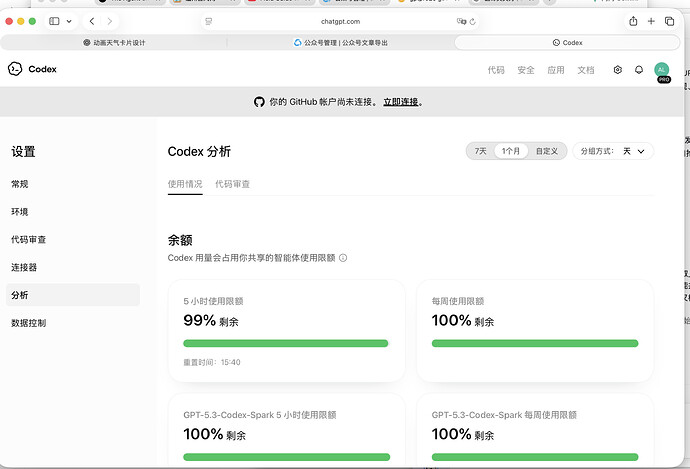Viewport: 690px width, 469px height.
Task: Open 文档 in top navigation
Action: [586, 70]
